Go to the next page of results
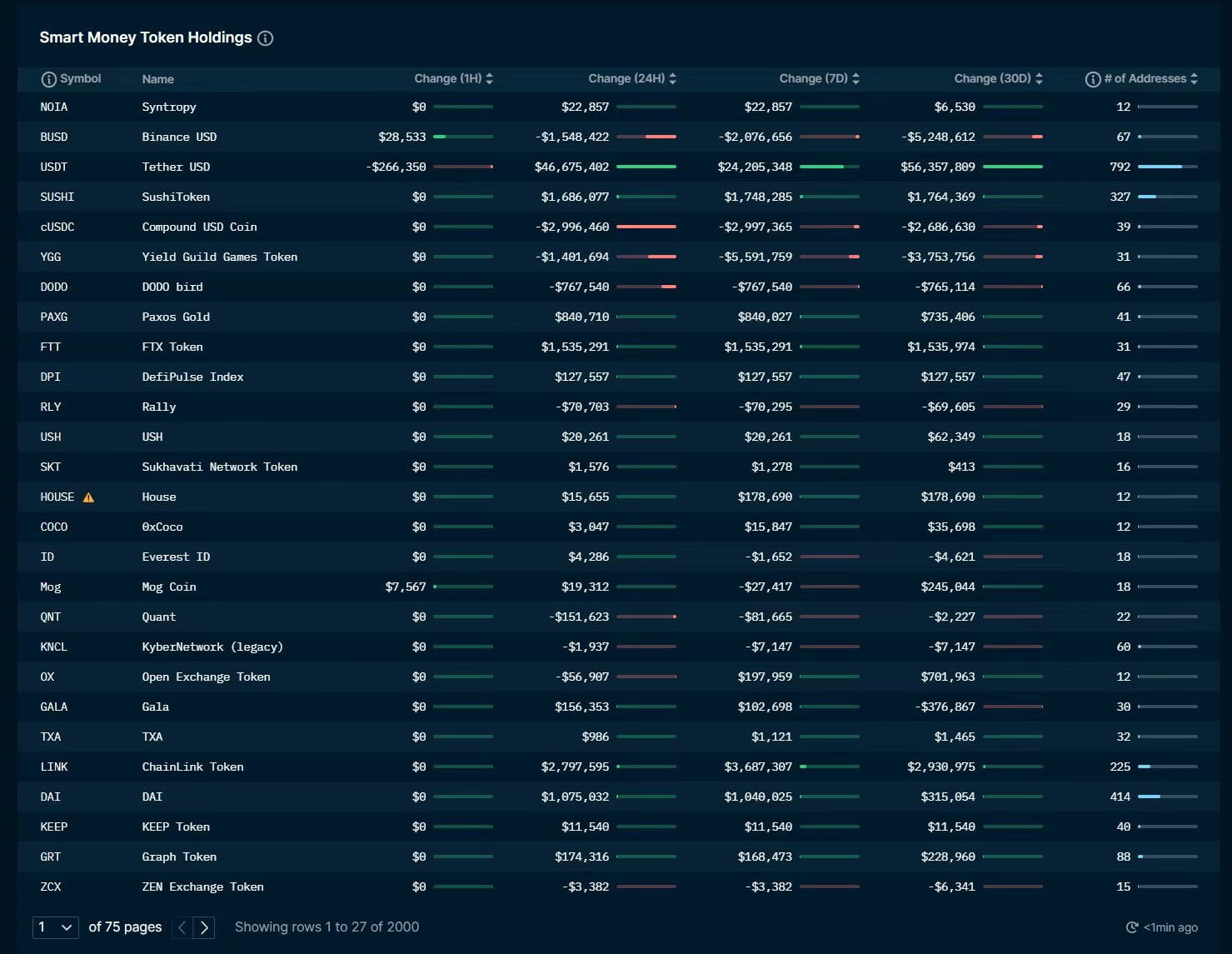This screenshot has width=1232, height=954. pos(206,927)
